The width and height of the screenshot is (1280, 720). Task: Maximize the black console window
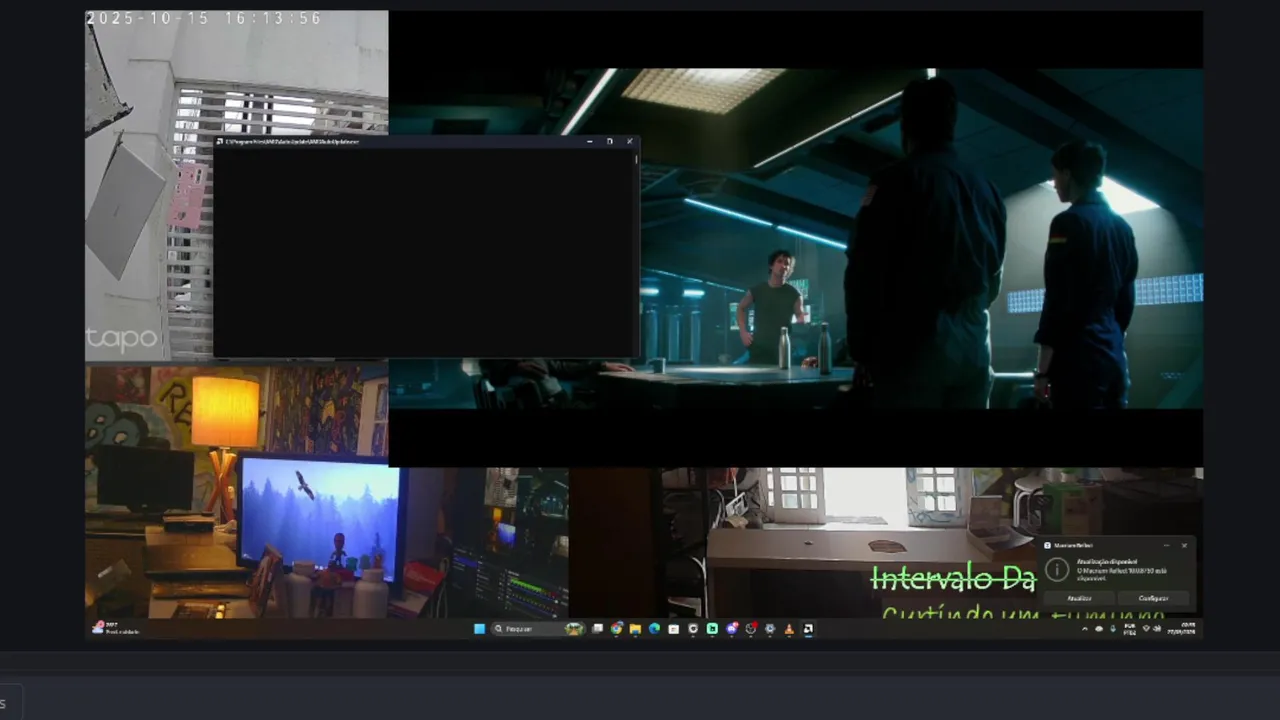(x=610, y=141)
